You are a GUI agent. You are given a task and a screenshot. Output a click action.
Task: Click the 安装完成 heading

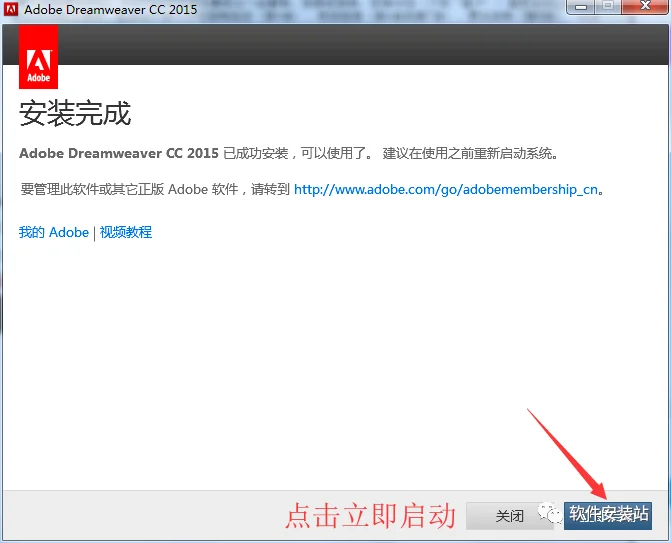pyautogui.click(x=75, y=113)
